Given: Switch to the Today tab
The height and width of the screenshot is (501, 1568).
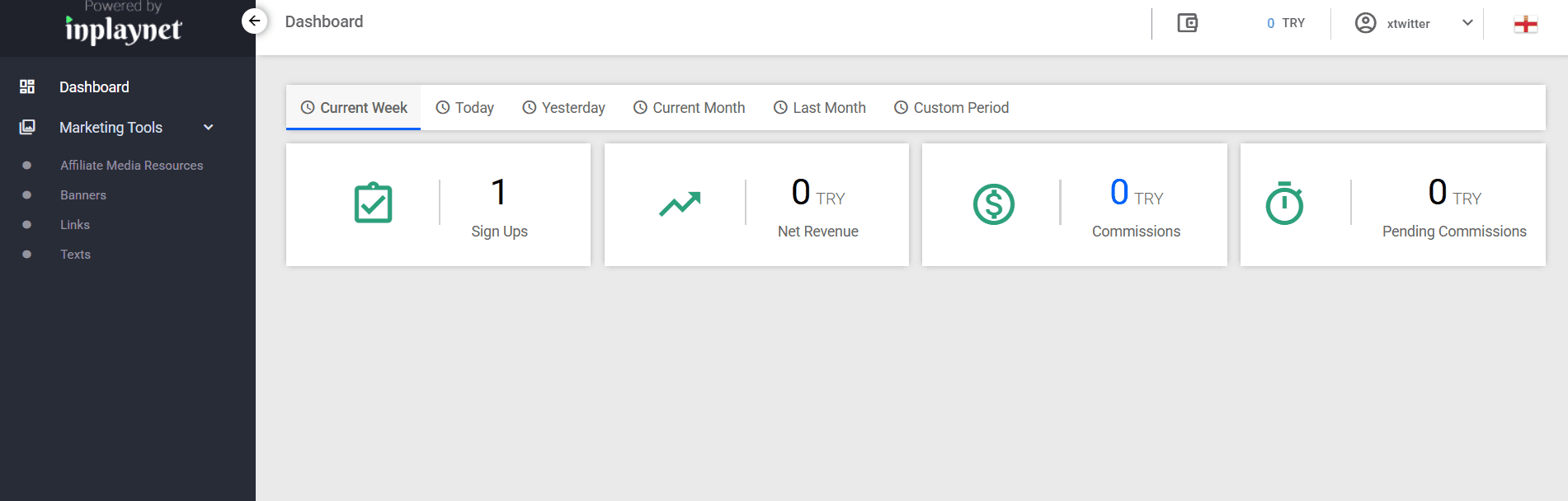Looking at the screenshot, I should (464, 108).
